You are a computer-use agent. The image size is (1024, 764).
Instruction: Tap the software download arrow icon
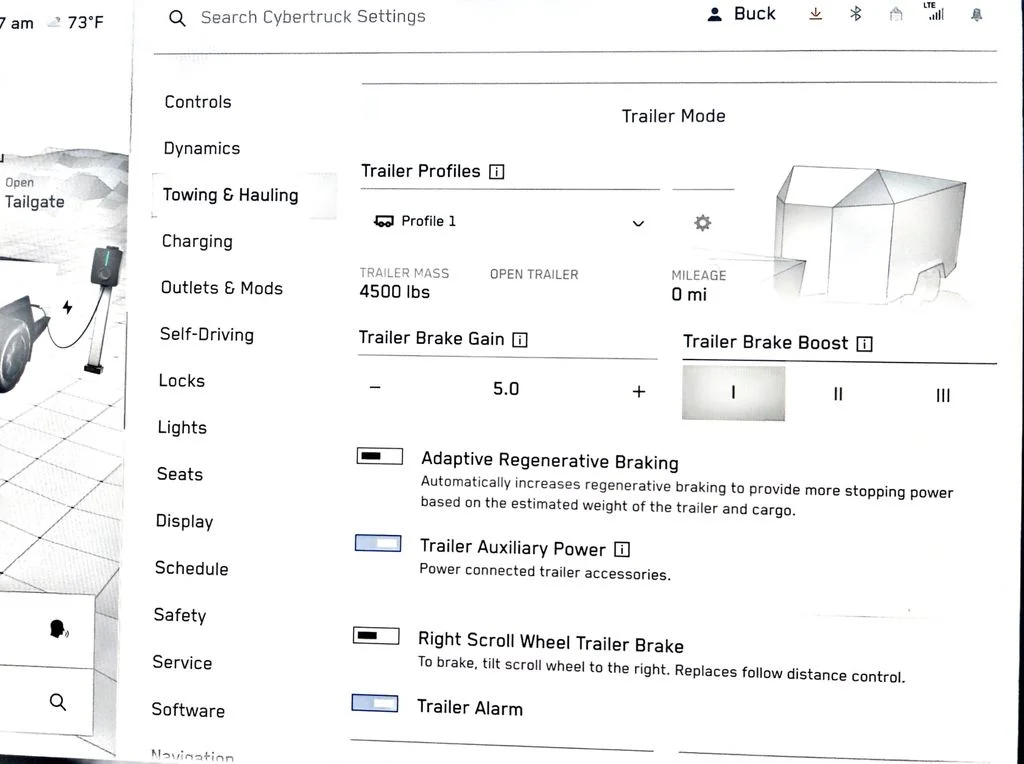(815, 14)
